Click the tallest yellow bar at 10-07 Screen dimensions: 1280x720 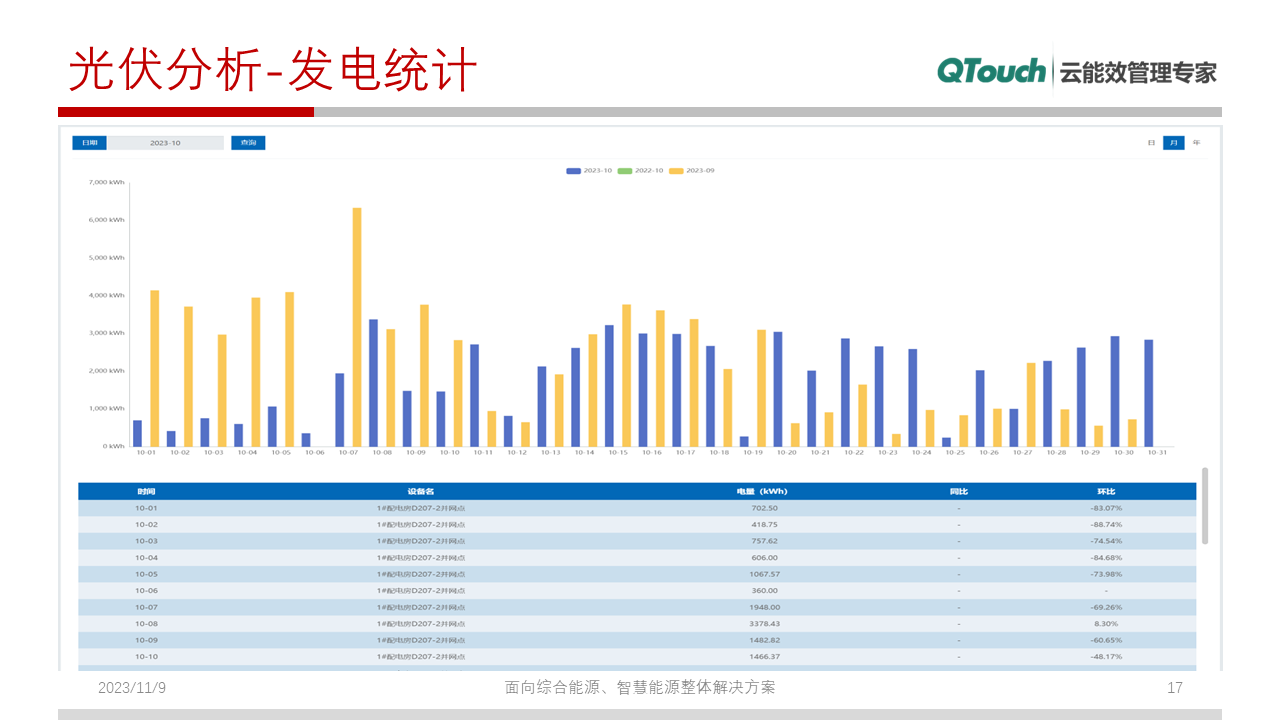[355, 320]
